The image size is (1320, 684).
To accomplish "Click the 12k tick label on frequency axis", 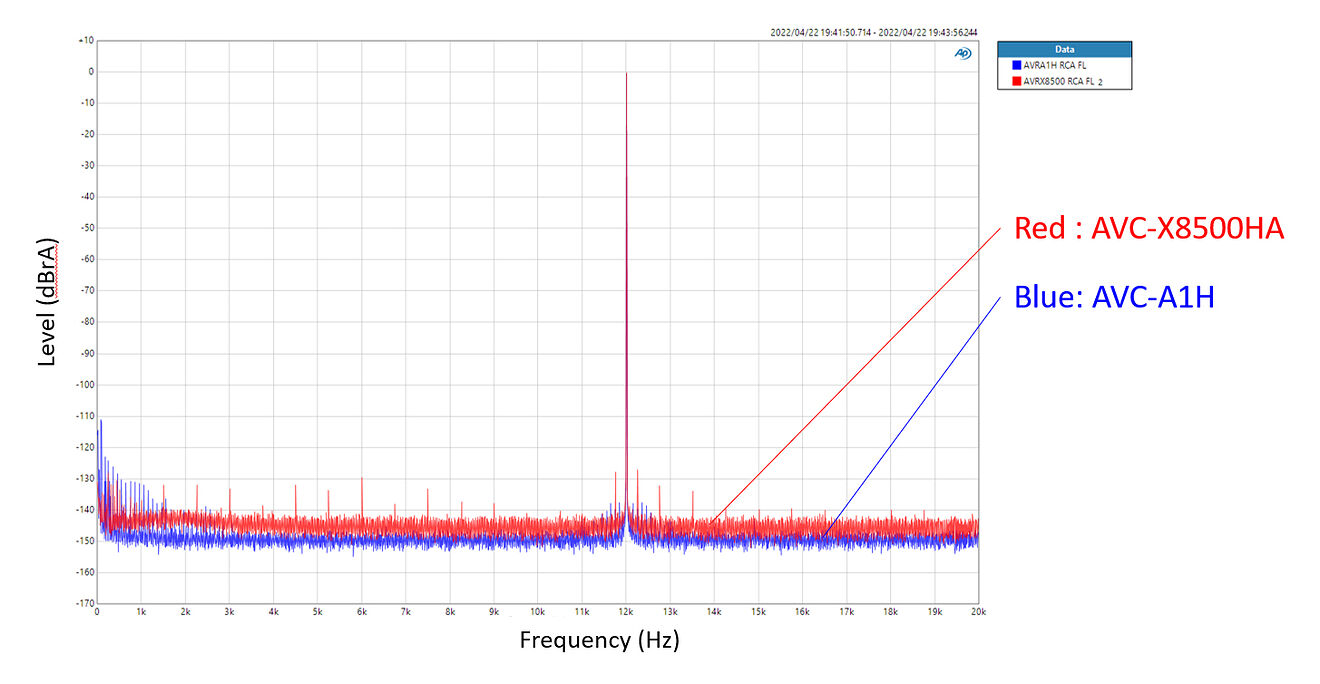I will 626,611.
